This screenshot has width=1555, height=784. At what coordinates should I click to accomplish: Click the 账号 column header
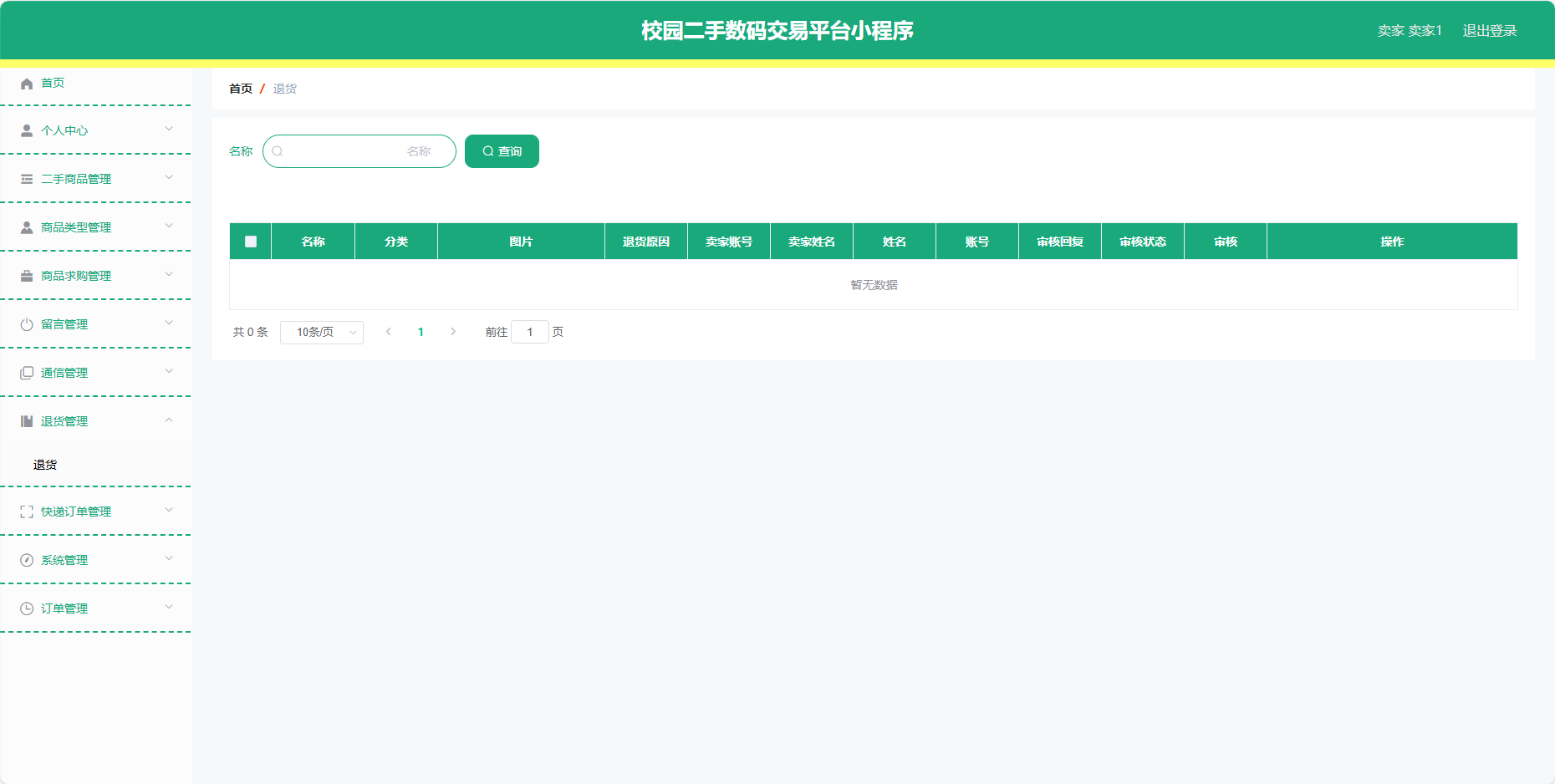[977, 242]
